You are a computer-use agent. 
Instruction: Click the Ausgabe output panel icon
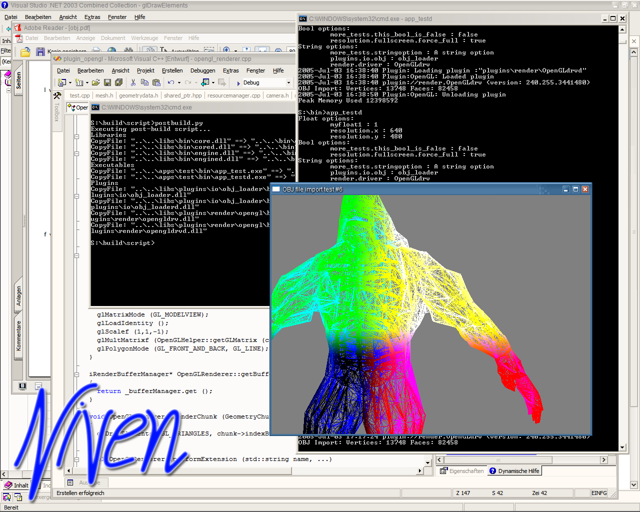[70, 483]
